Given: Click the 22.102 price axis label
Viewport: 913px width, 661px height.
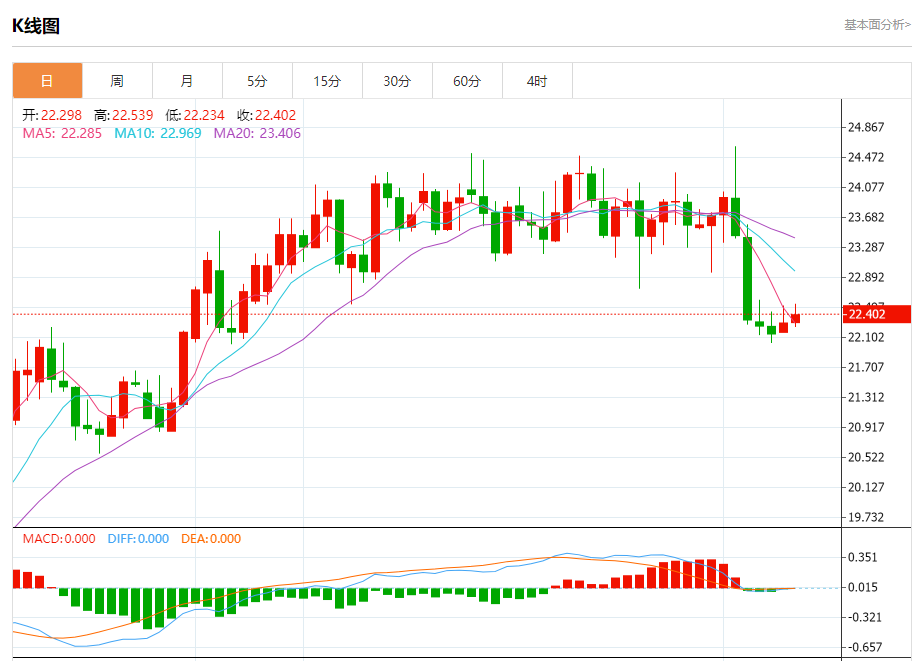Looking at the screenshot, I should tap(866, 337).
